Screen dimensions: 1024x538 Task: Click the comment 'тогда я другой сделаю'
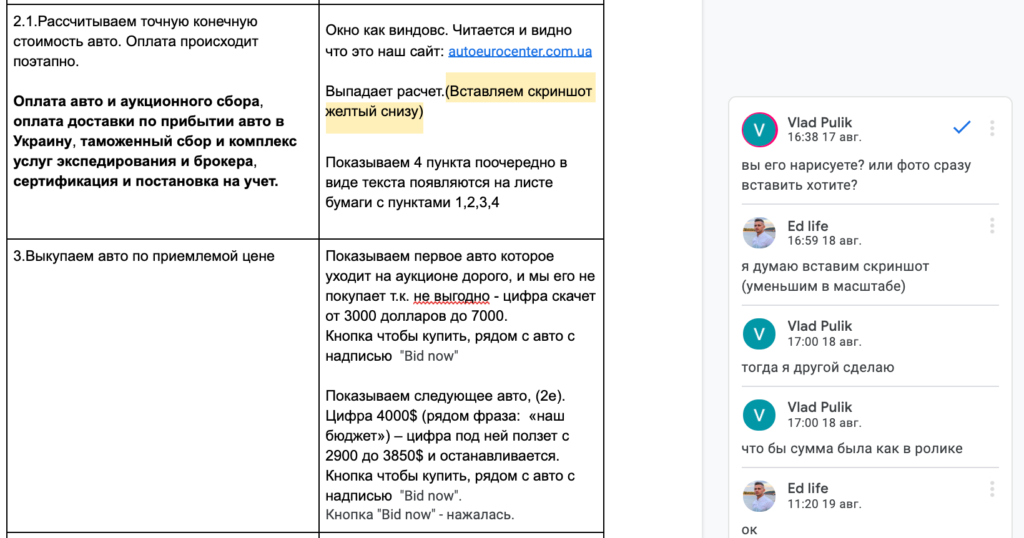(x=818, y=368)
